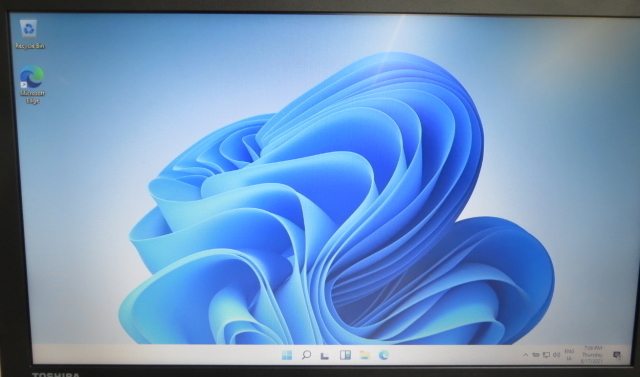Click the Thursday date text in taskbar
640x377 pixels.
pyautogui.click(x=592, y=355)
